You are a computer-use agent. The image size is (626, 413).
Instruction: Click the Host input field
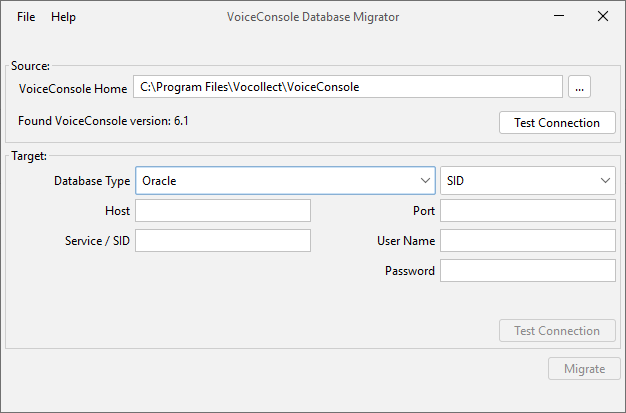coord(222,211)
